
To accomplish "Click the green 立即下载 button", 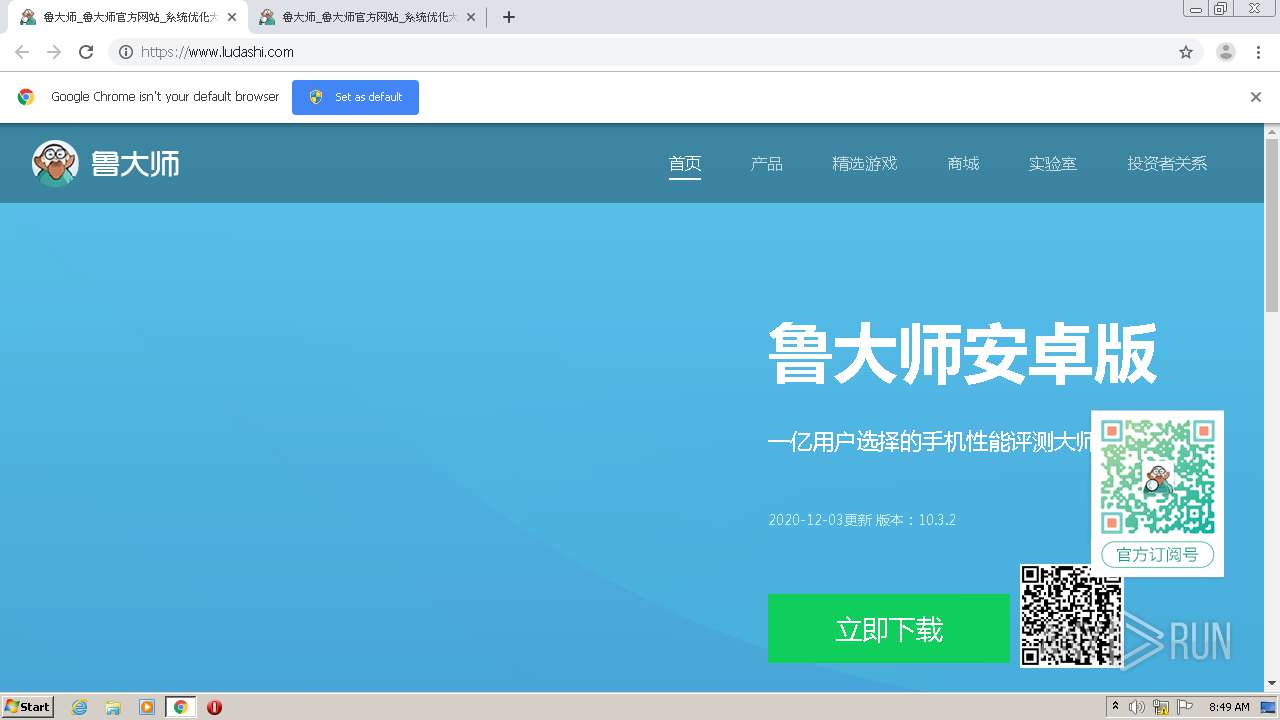I will tap(889, 628).
